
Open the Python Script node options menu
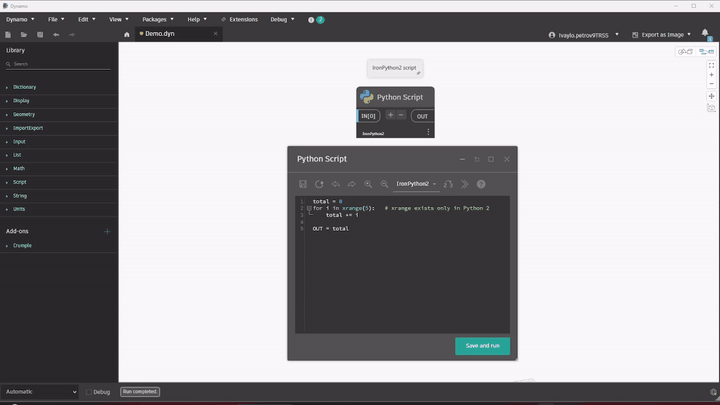tap(428, 132)
